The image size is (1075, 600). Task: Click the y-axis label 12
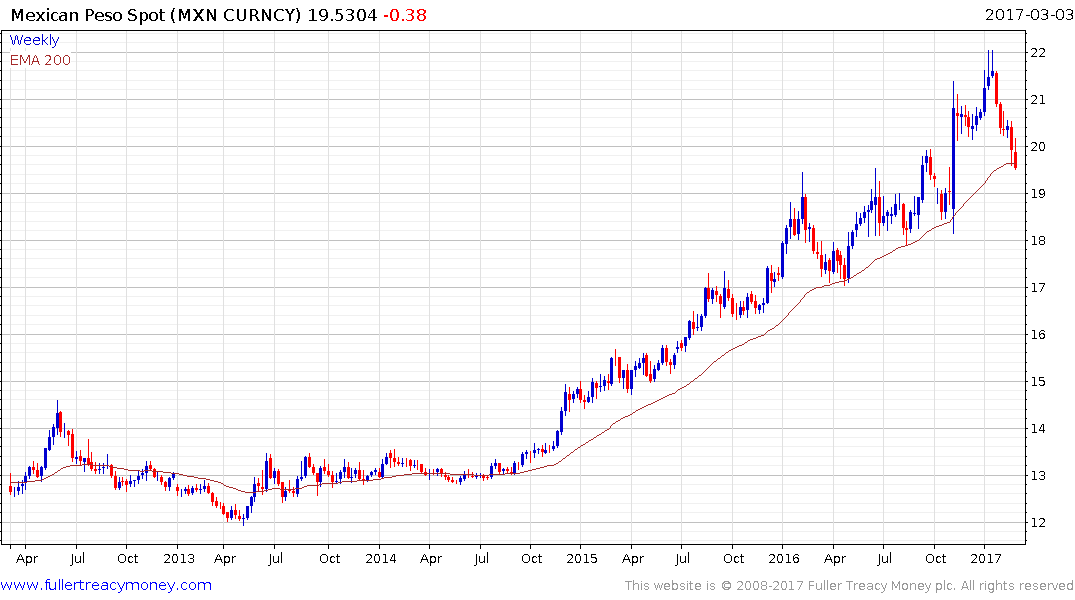click(1037, 523)
